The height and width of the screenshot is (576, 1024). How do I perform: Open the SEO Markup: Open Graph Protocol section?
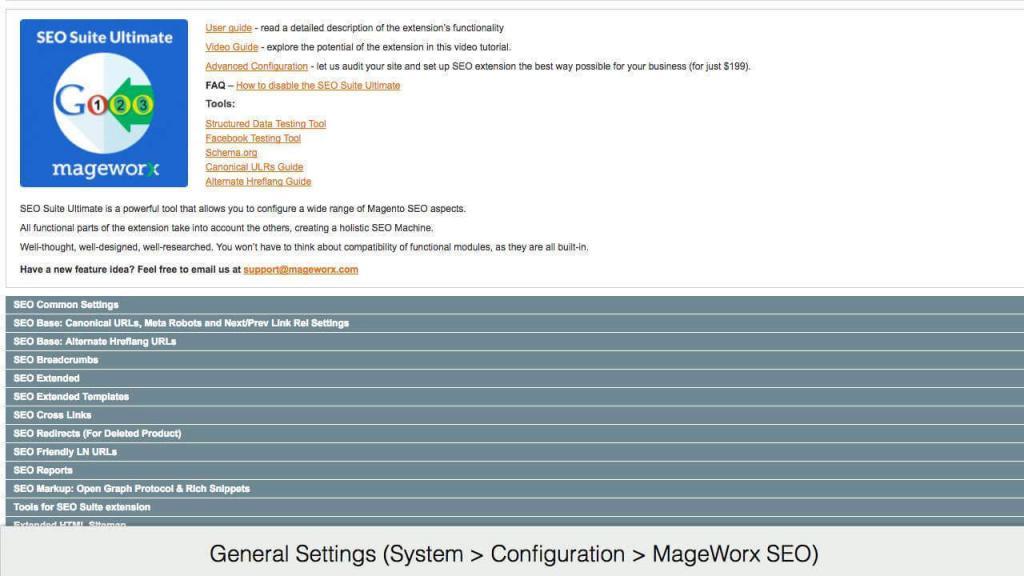pos(130,488)
